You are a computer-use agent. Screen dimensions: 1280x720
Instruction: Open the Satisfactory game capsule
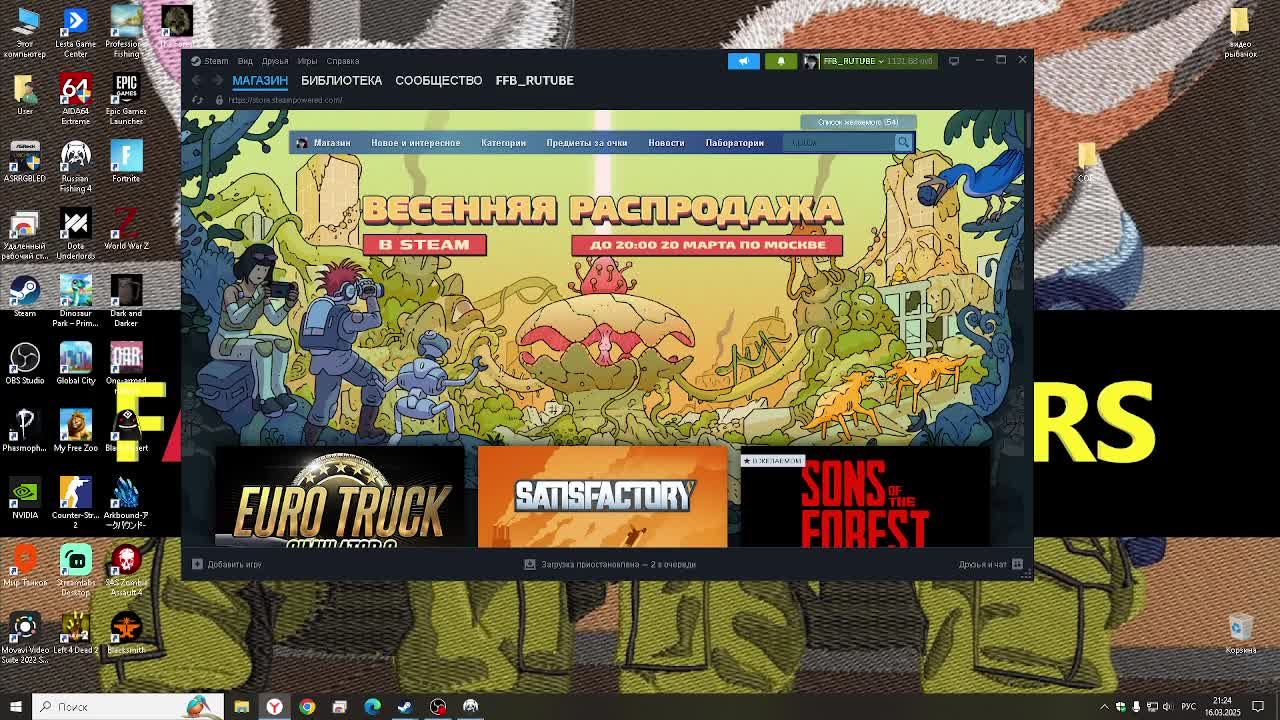(x=603, y=497)
